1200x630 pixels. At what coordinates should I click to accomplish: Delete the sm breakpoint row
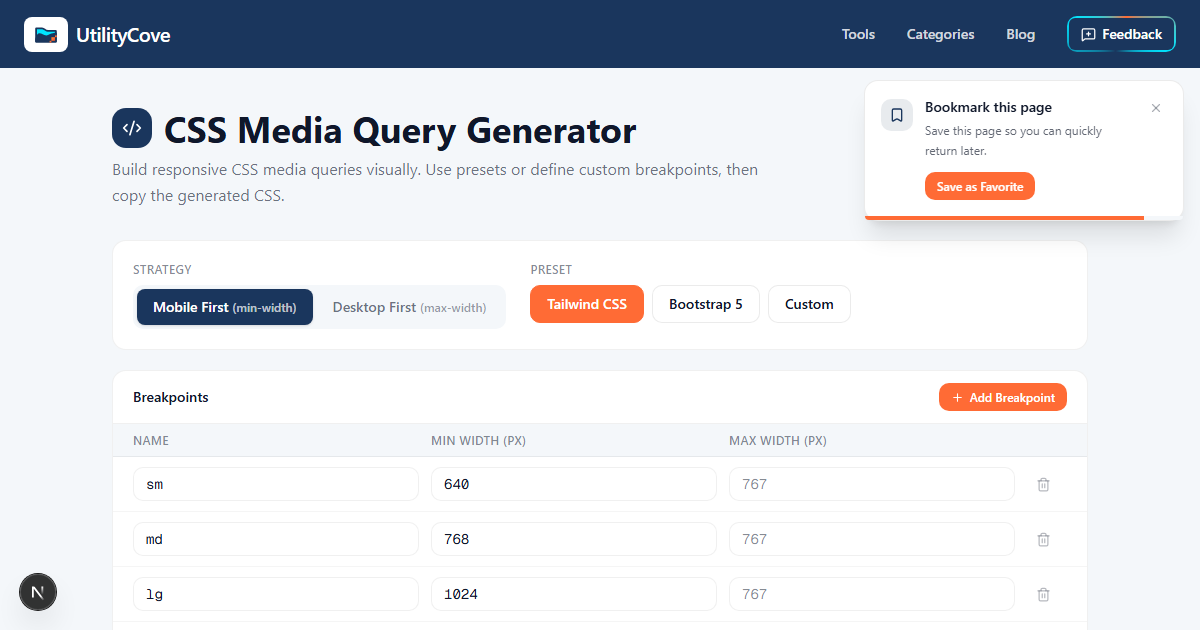(x=1043, y=484)
